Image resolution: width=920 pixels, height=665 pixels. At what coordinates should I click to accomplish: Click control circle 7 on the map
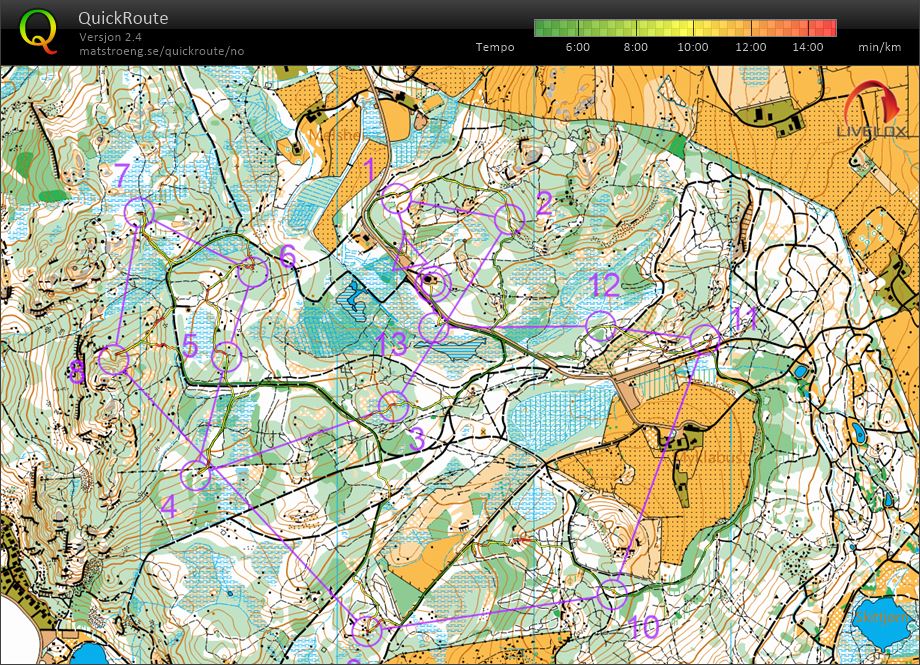point(138,212)
